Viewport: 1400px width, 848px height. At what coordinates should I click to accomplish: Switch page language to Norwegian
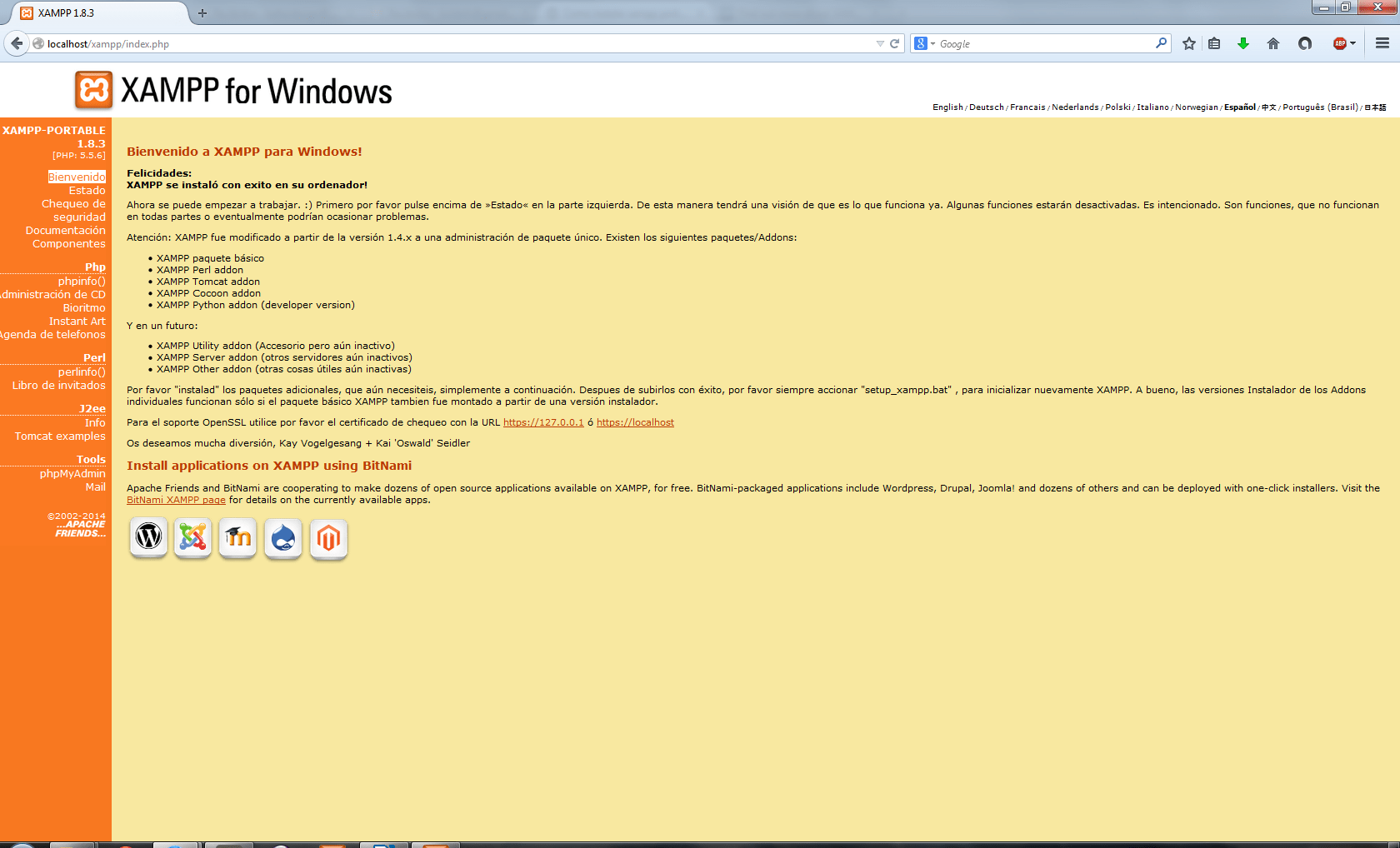[x=1197, y=107]
